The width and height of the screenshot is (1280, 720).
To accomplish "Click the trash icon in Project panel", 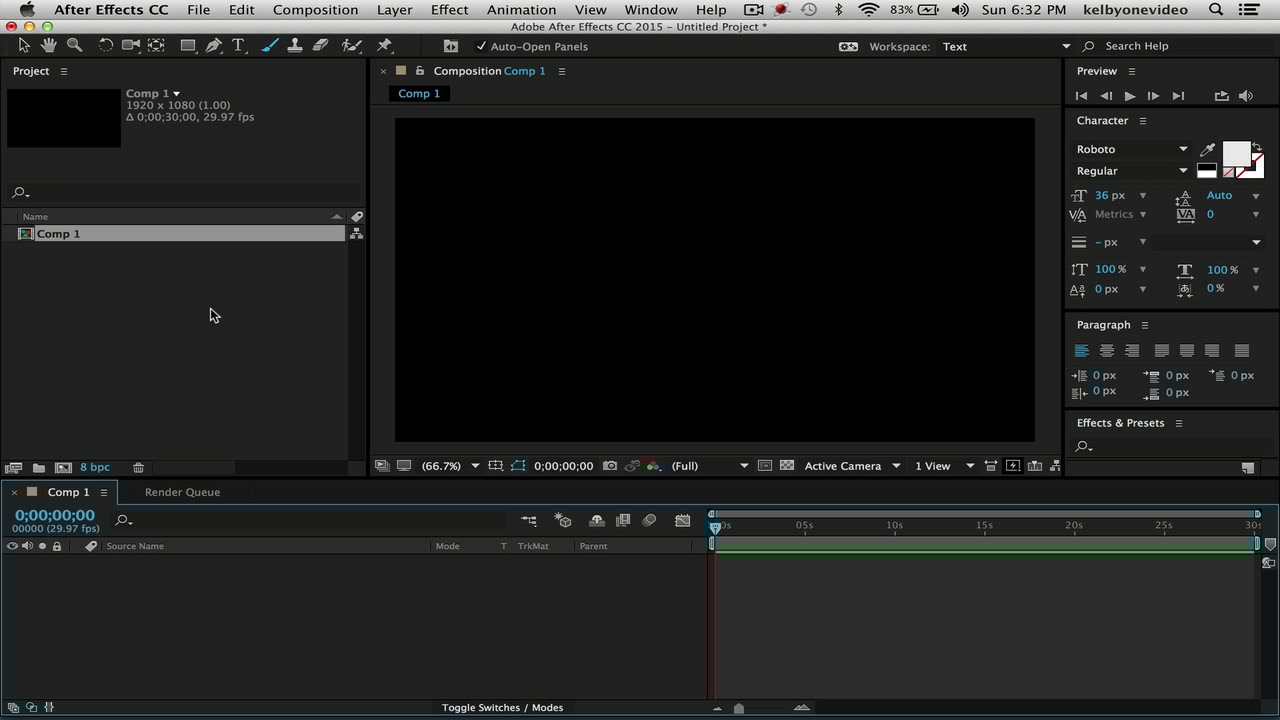I will [138, 467].
